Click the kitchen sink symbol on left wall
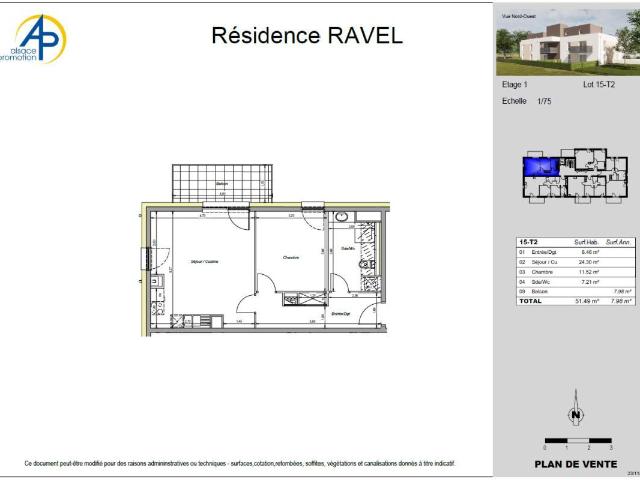The image size is (640, 480). [x=156, y=281]
